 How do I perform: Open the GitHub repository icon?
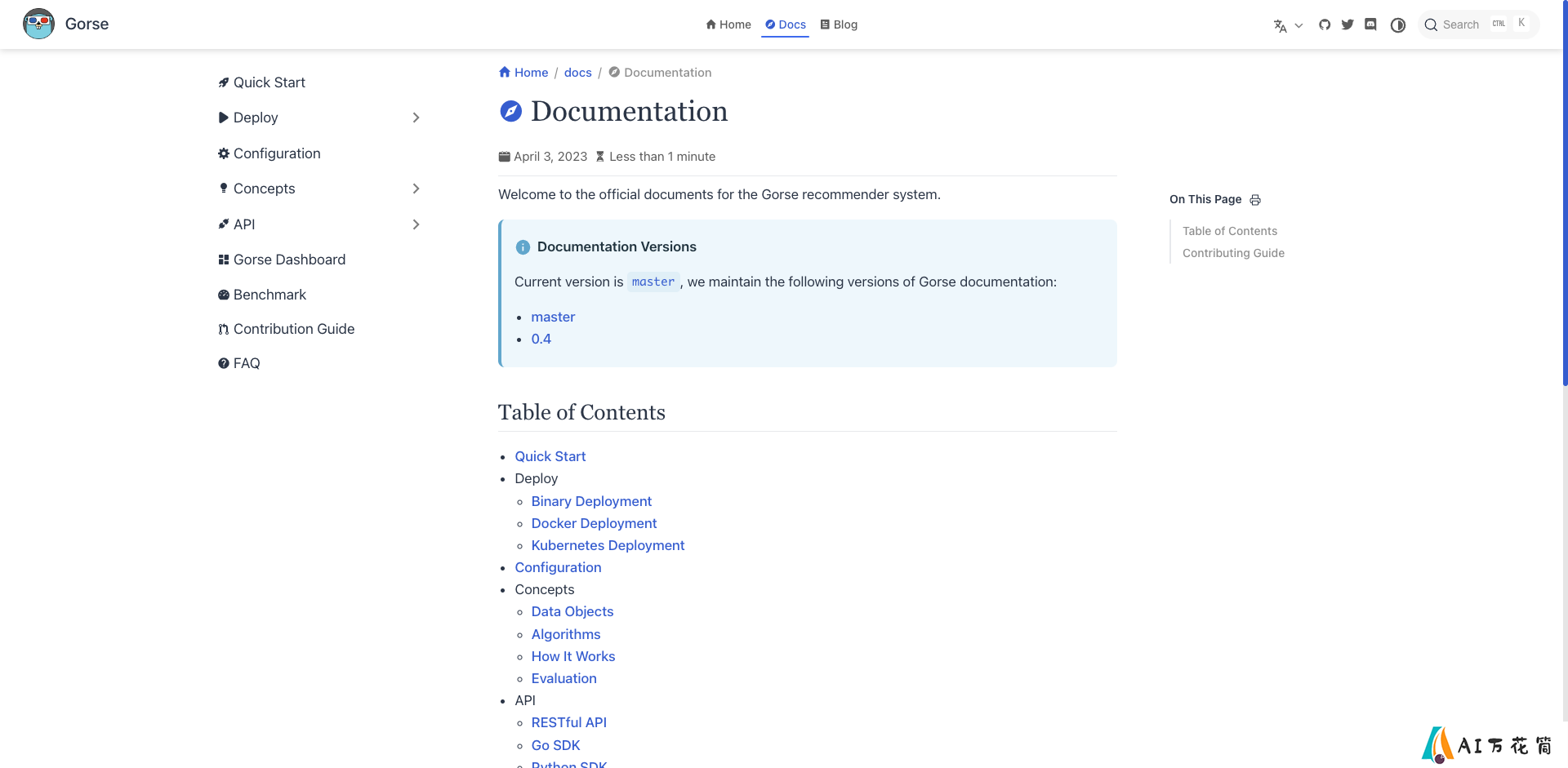[1325, 24]
